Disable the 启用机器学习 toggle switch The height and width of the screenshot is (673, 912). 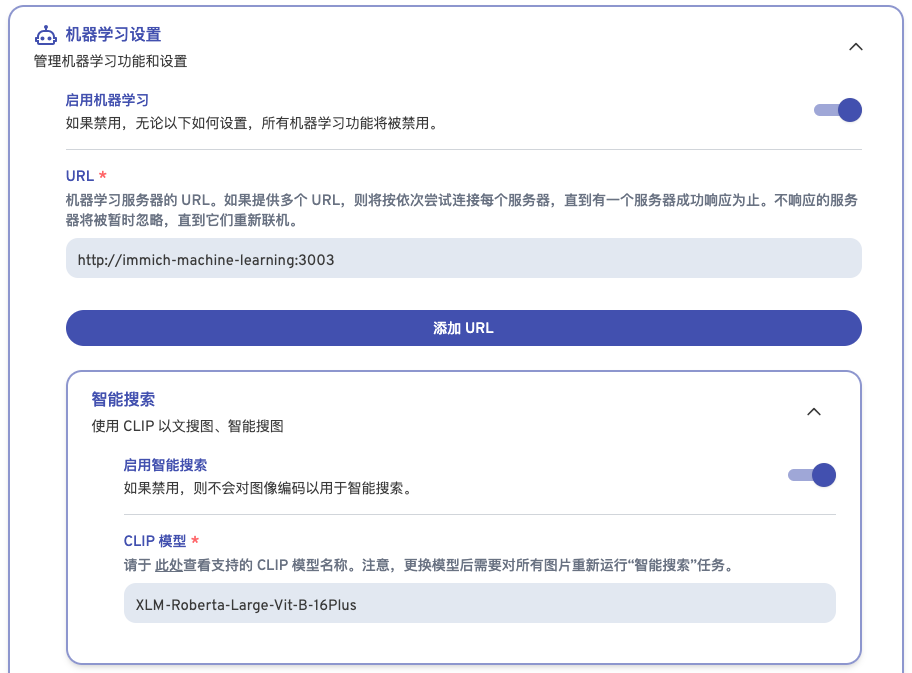tap(838, 110)
